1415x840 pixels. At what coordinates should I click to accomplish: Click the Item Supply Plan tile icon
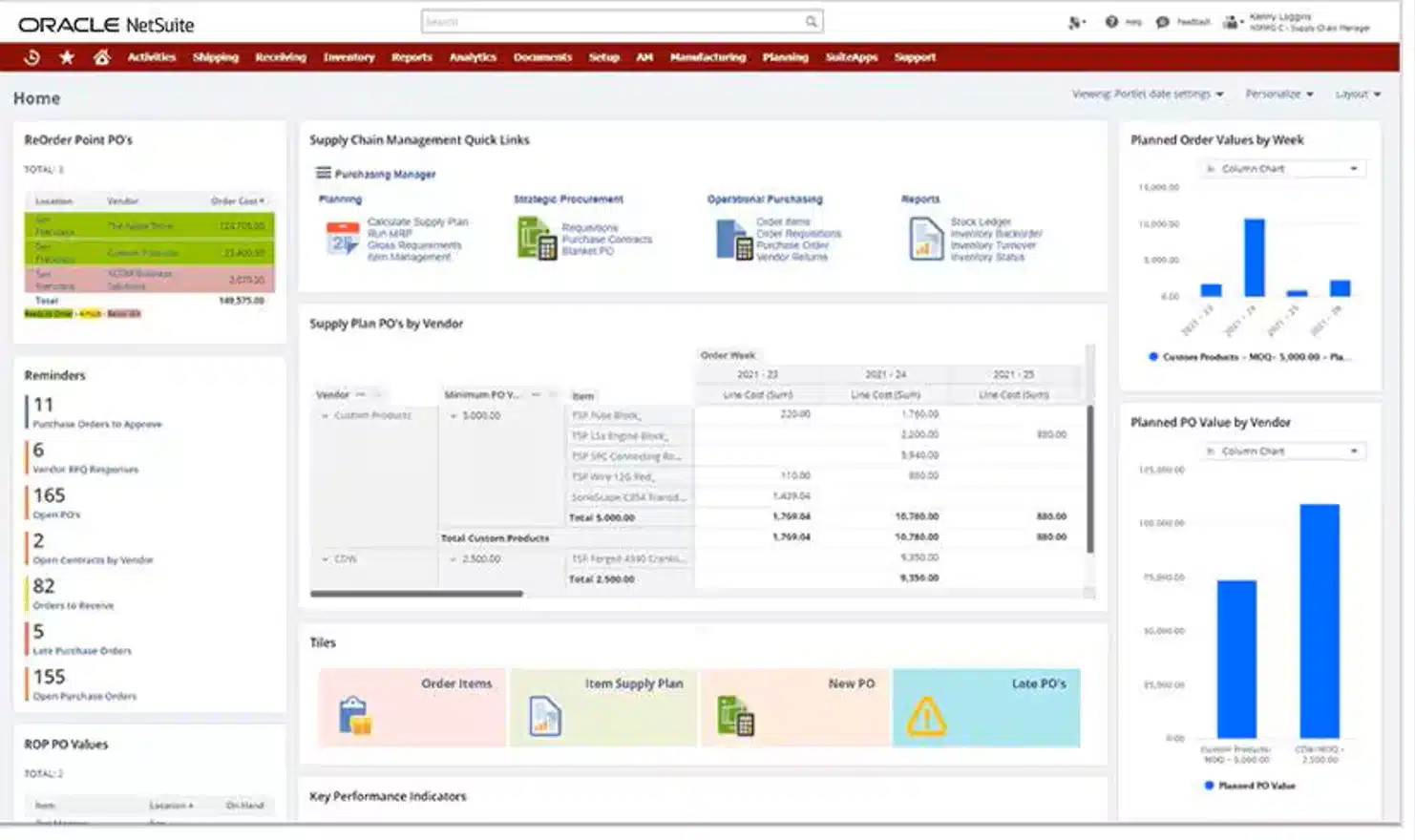(545, 716)
